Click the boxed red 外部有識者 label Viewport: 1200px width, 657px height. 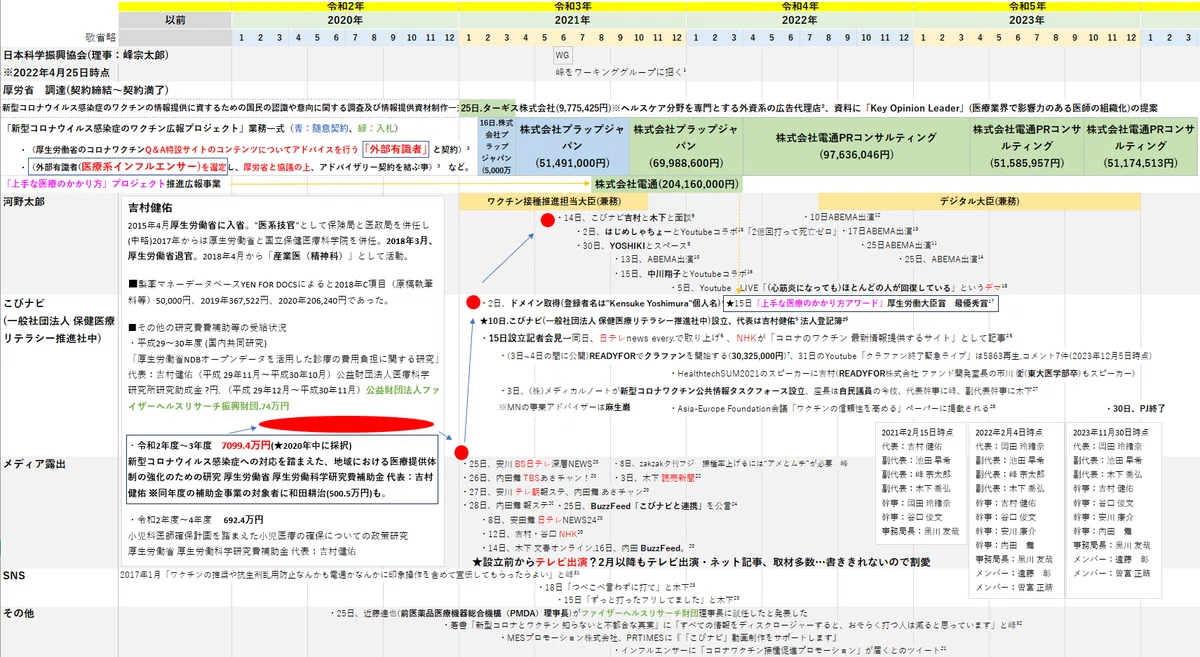click(x=397, y=149)
